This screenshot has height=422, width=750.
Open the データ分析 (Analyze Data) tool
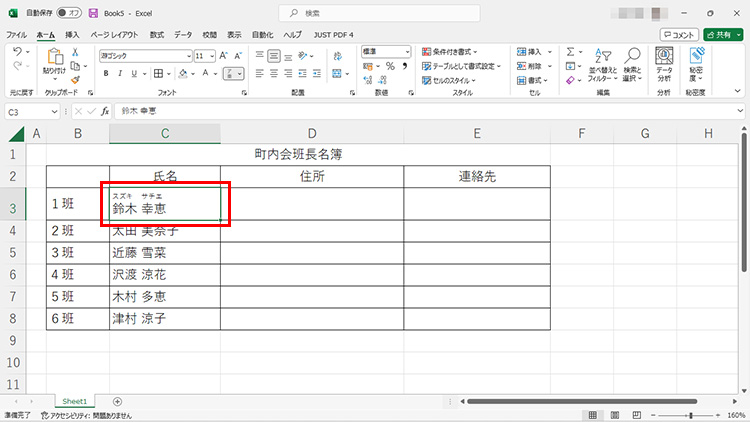click(664, 66)
